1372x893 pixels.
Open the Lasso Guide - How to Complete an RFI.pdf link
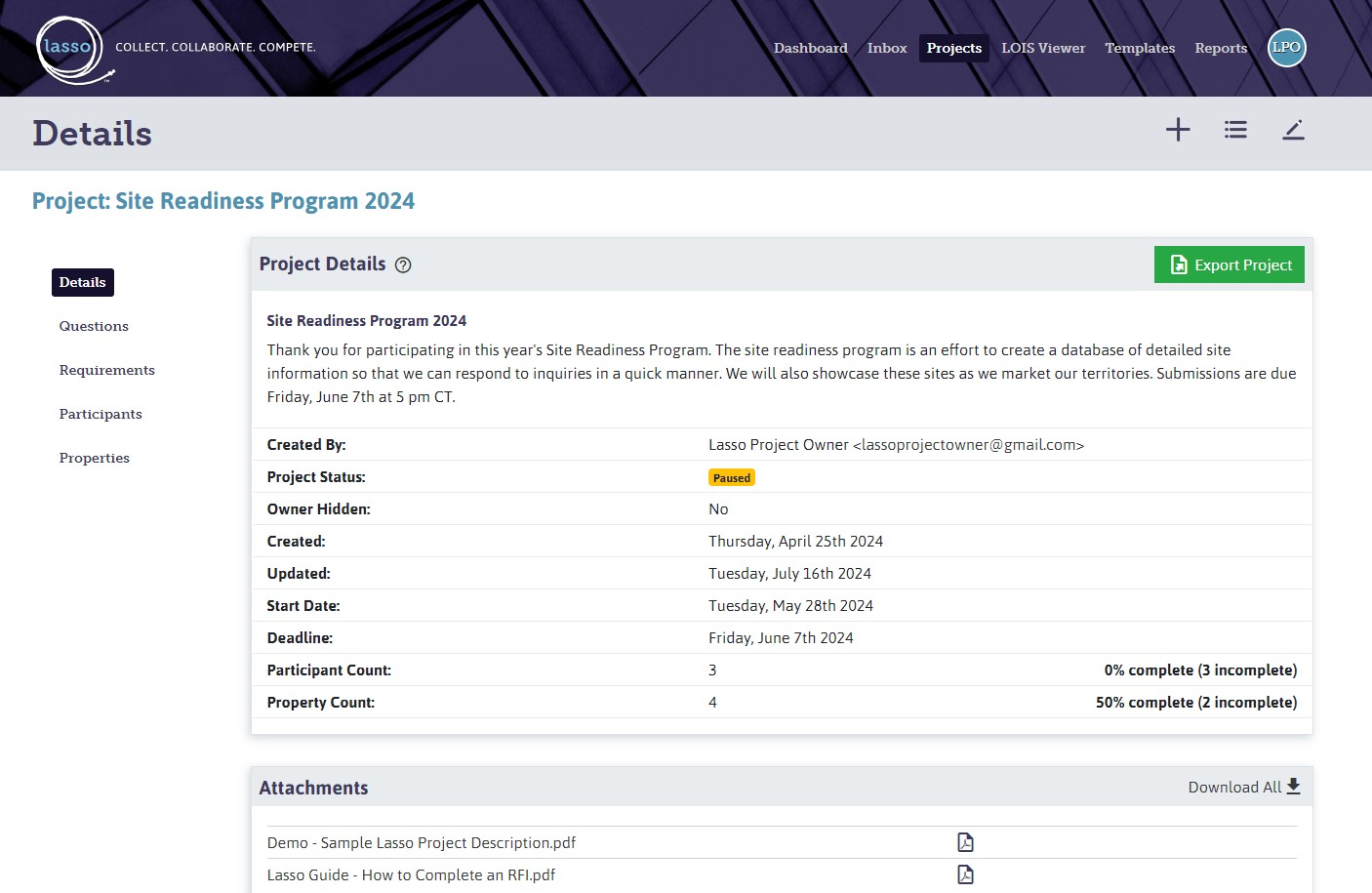(411, 874)
